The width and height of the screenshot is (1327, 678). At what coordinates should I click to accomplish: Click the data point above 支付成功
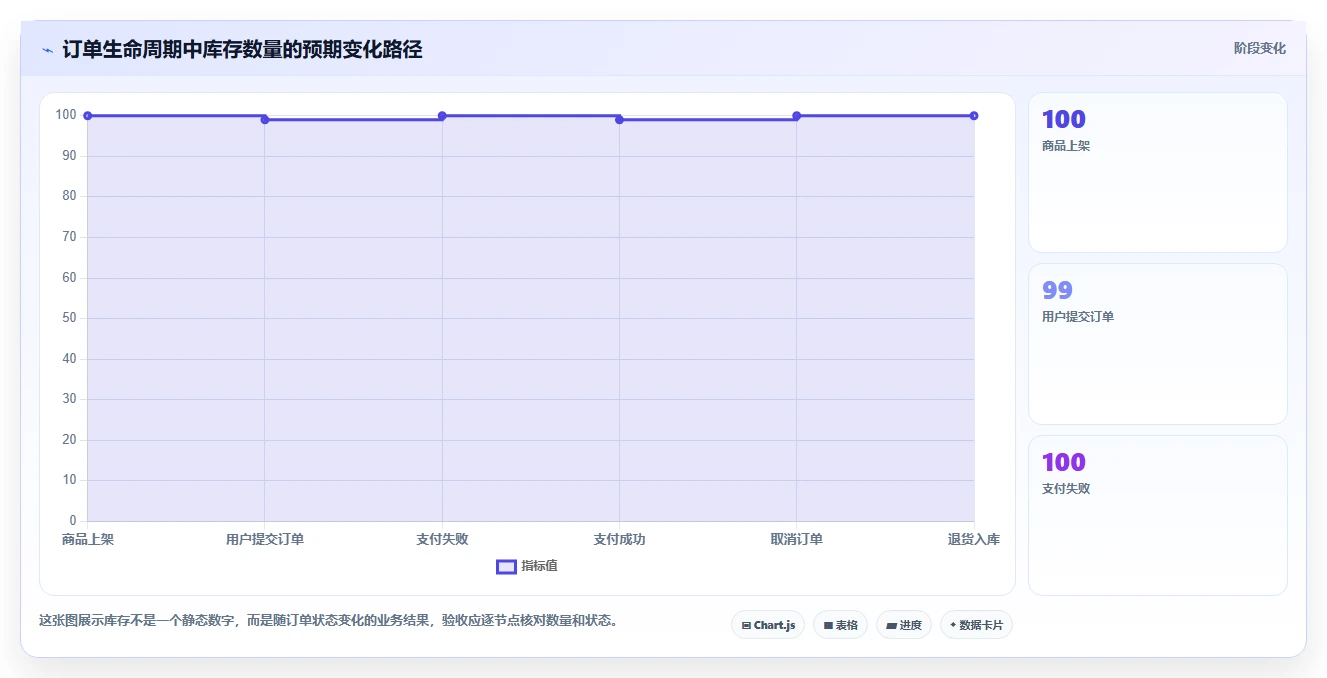coord(619,120)
